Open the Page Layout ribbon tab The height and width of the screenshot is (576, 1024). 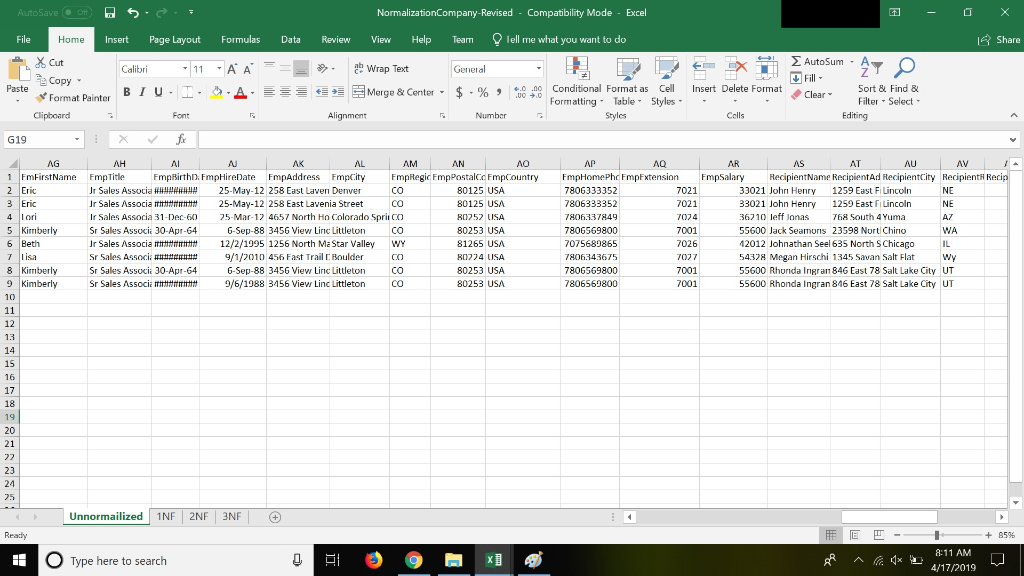pyautogui.click(x=174, y=40)
